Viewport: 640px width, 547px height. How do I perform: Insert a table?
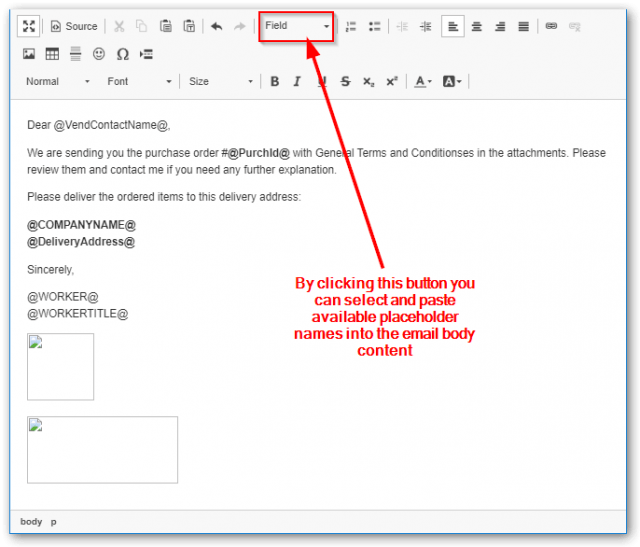point(52,54)
